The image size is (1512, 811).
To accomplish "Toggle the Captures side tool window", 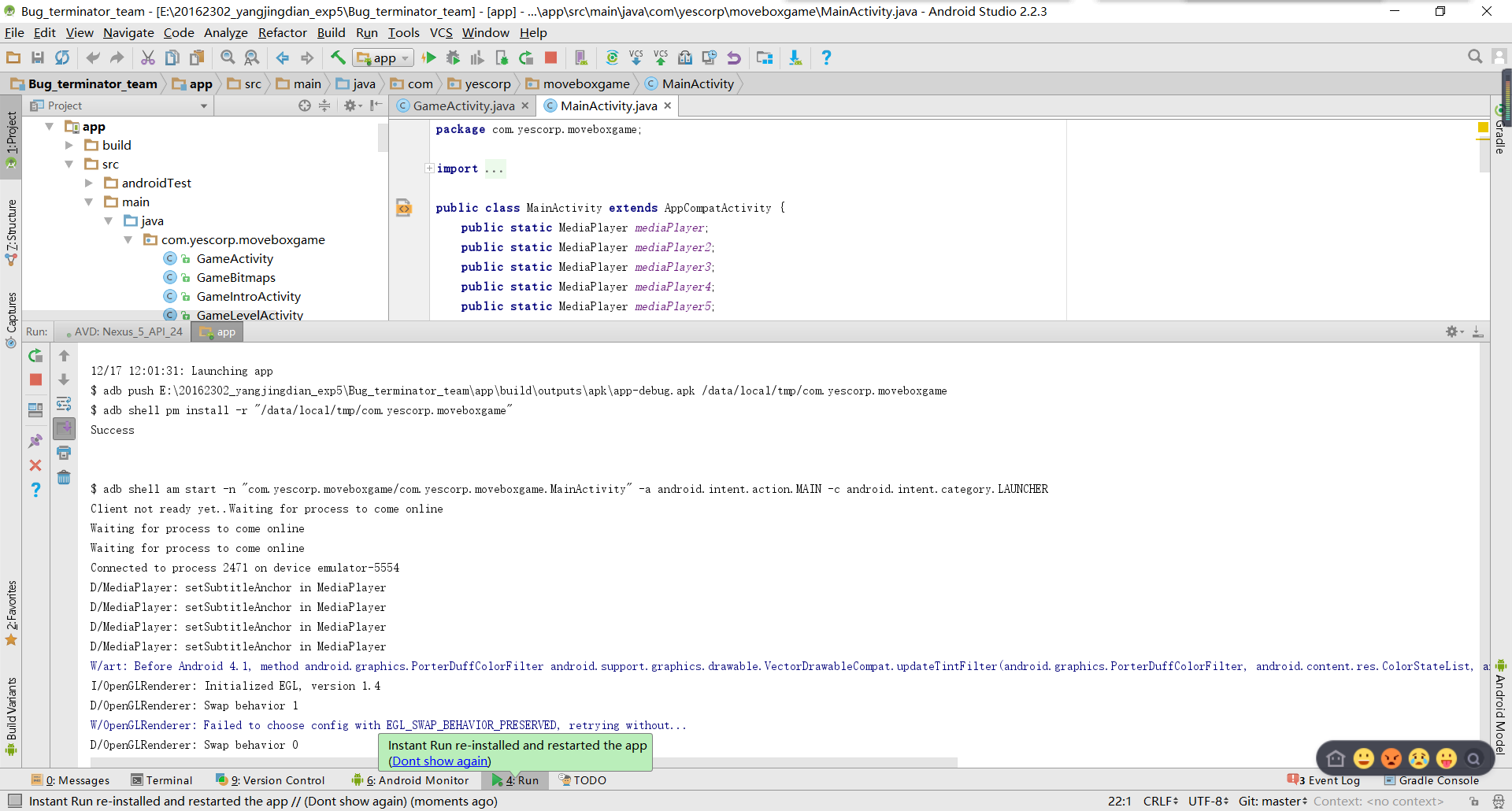I will click(11, 320).
